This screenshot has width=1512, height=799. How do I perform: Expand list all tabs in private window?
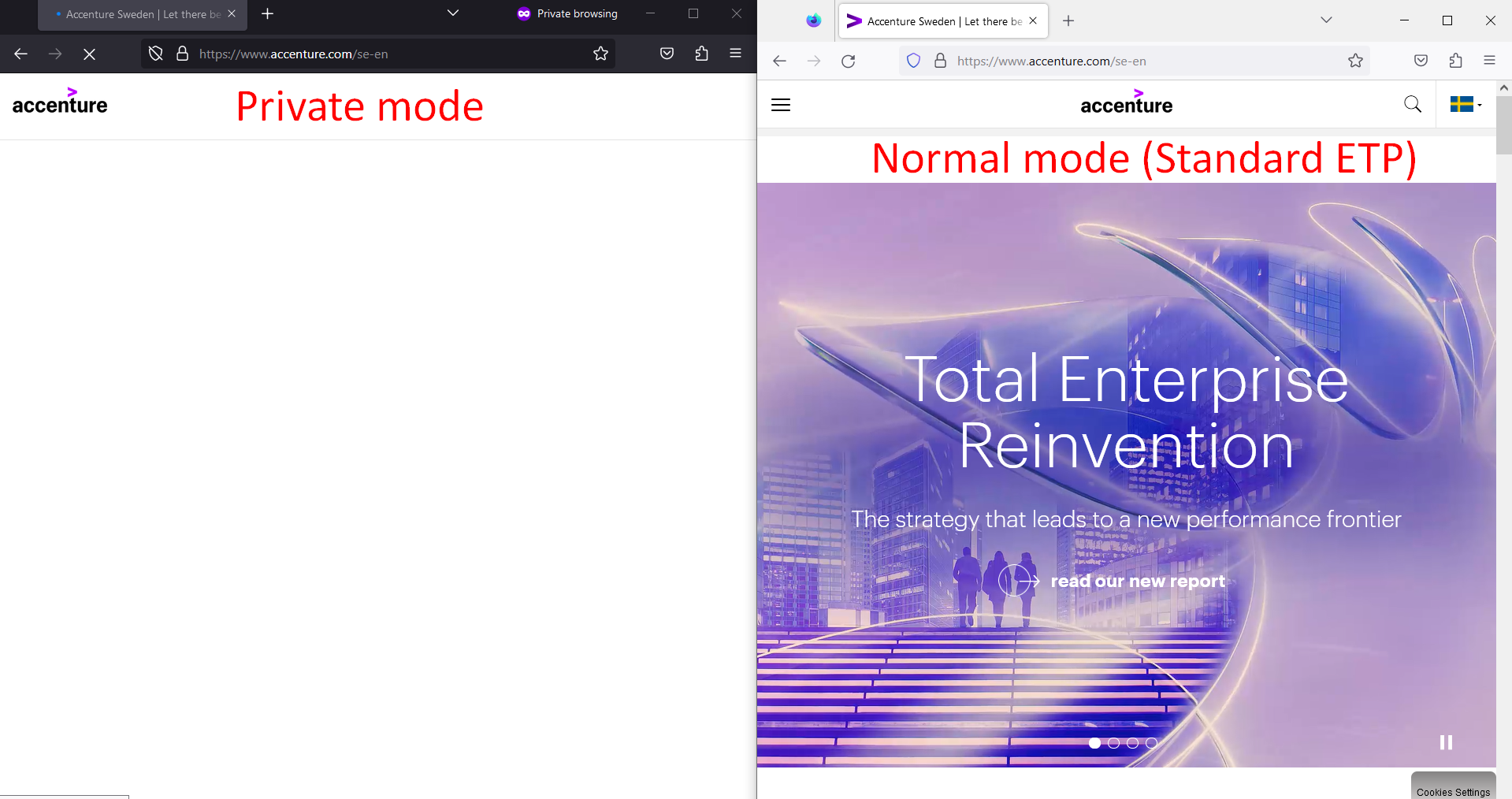click(x=453, y=13)
